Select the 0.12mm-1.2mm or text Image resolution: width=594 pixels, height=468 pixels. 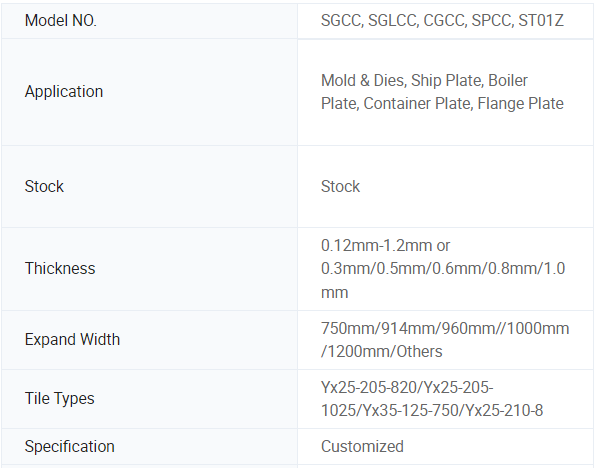(x=385, y=246)
